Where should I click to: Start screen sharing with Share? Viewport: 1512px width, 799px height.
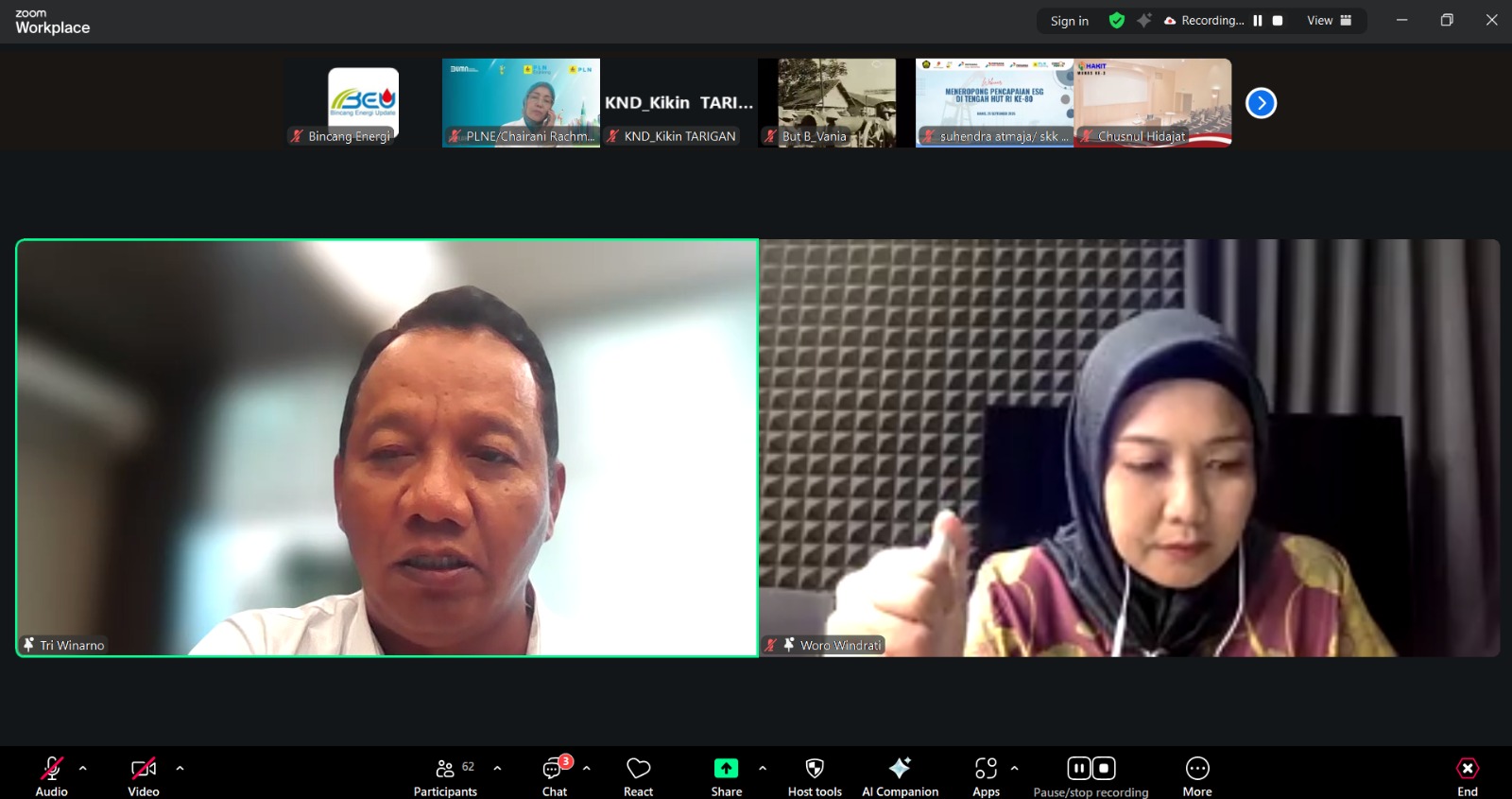tap(726, 775)
